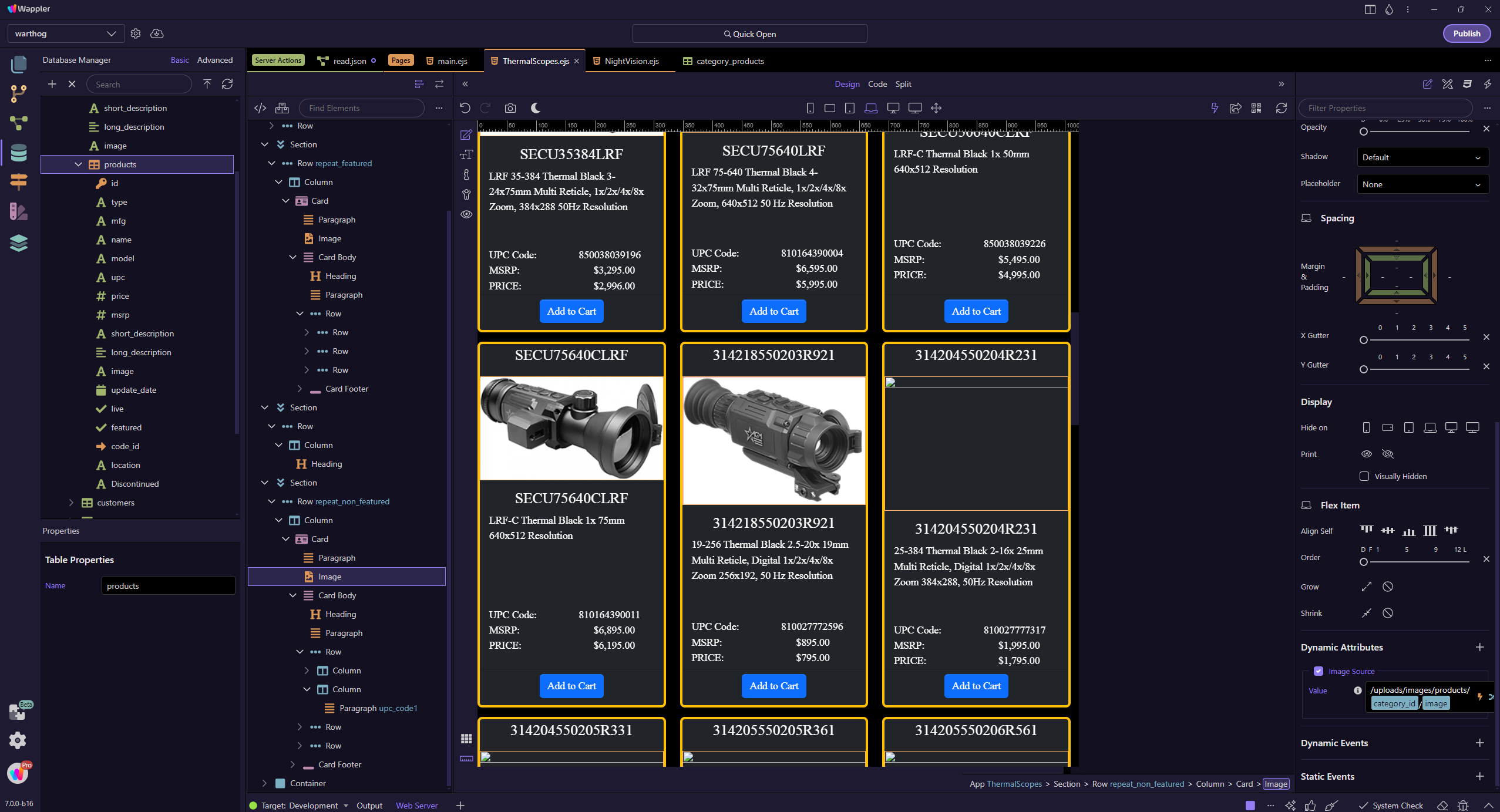1500x812 pixels.
Task: Open the Database Manager sidebar icon
Action: (19, 153)
